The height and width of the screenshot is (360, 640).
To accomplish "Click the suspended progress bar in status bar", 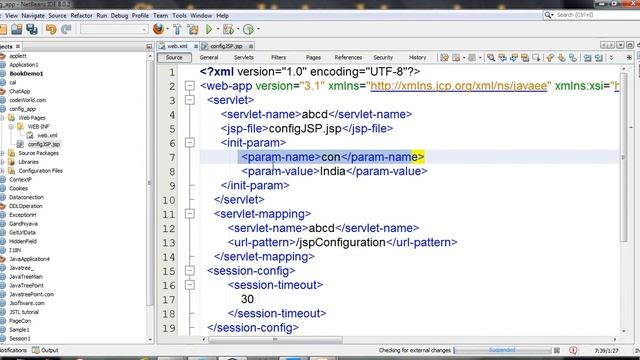I will 502,350.
